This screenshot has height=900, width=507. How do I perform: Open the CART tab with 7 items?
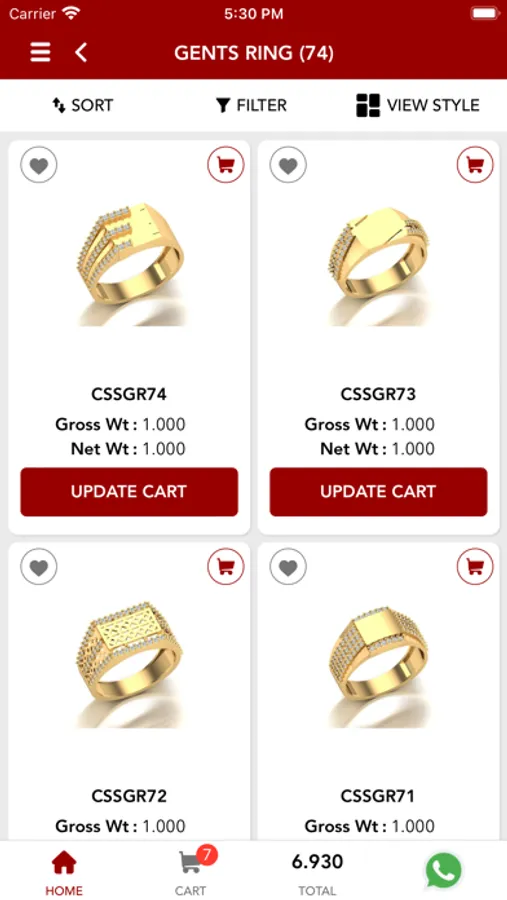(191, 871)
